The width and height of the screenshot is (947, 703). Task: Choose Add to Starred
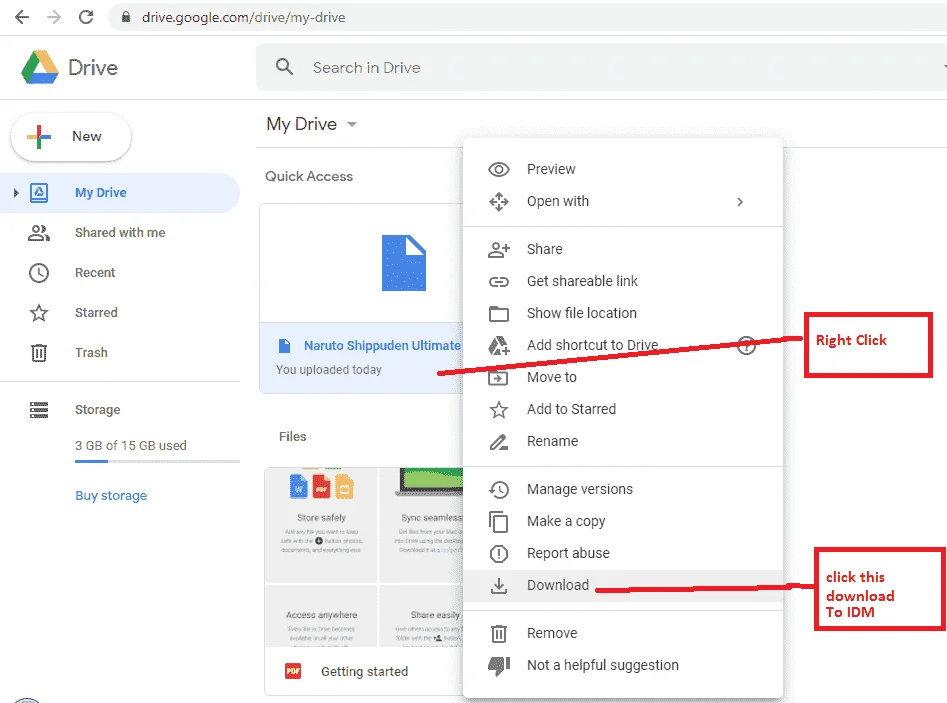(623, 409)
